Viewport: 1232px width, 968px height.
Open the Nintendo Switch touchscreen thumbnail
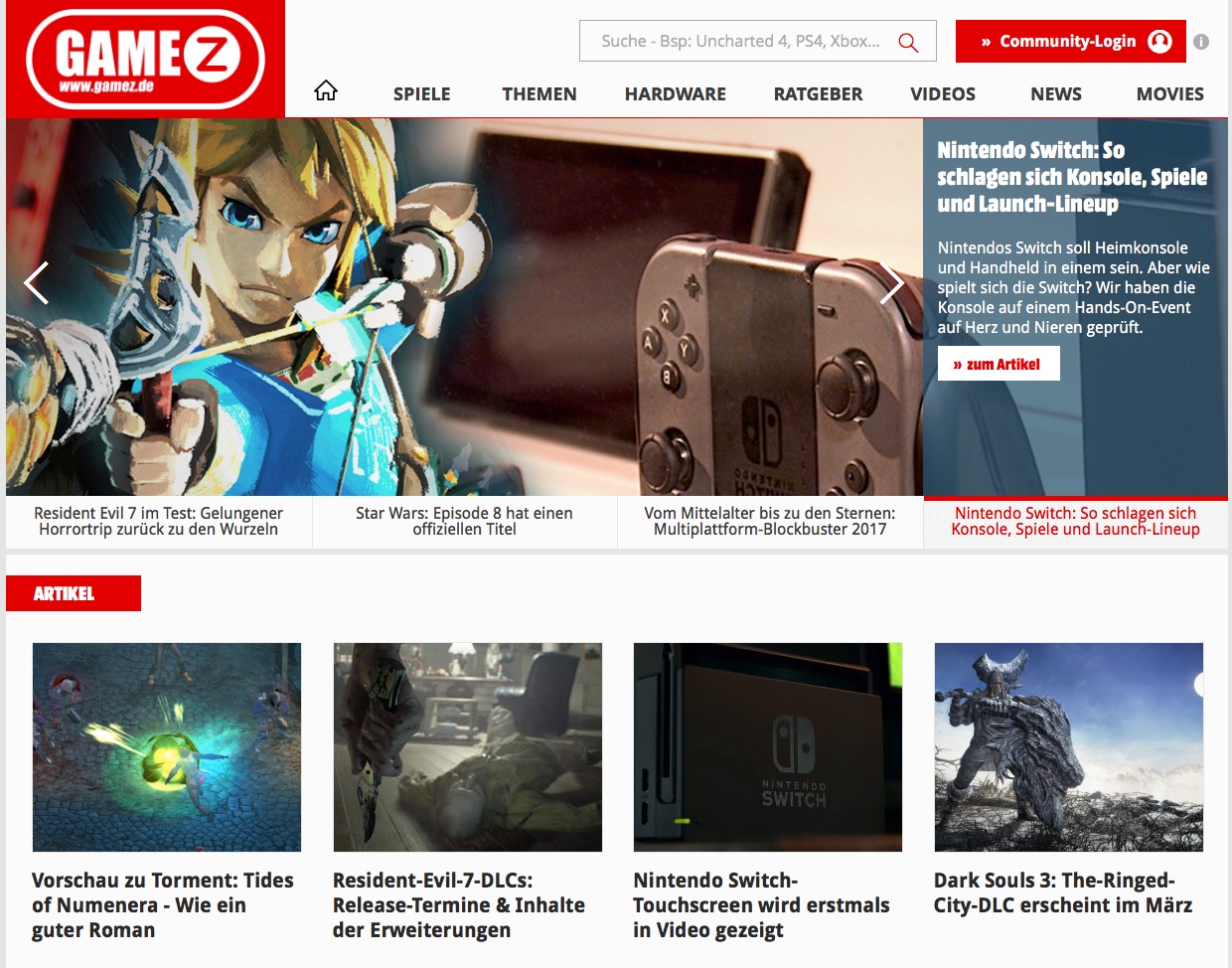[x=768, y=747]
